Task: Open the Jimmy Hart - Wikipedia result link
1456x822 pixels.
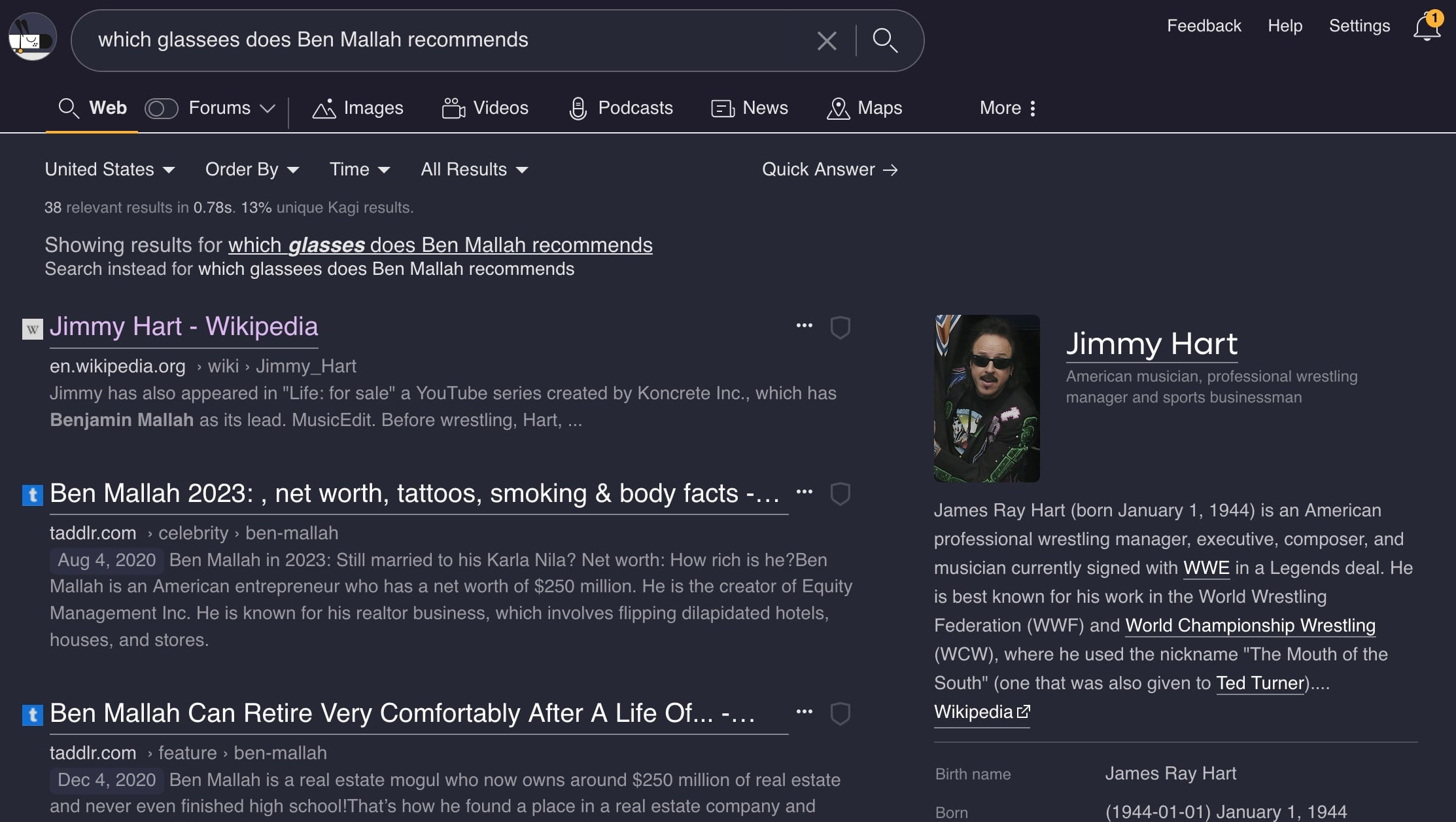Action: [x=184, y=327]
